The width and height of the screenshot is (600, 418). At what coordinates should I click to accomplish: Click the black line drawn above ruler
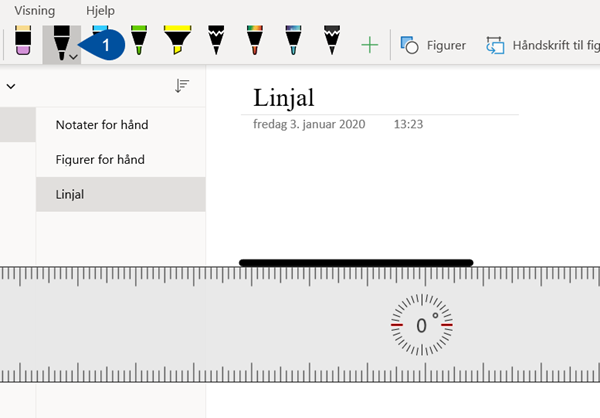(x=356, y=263)
